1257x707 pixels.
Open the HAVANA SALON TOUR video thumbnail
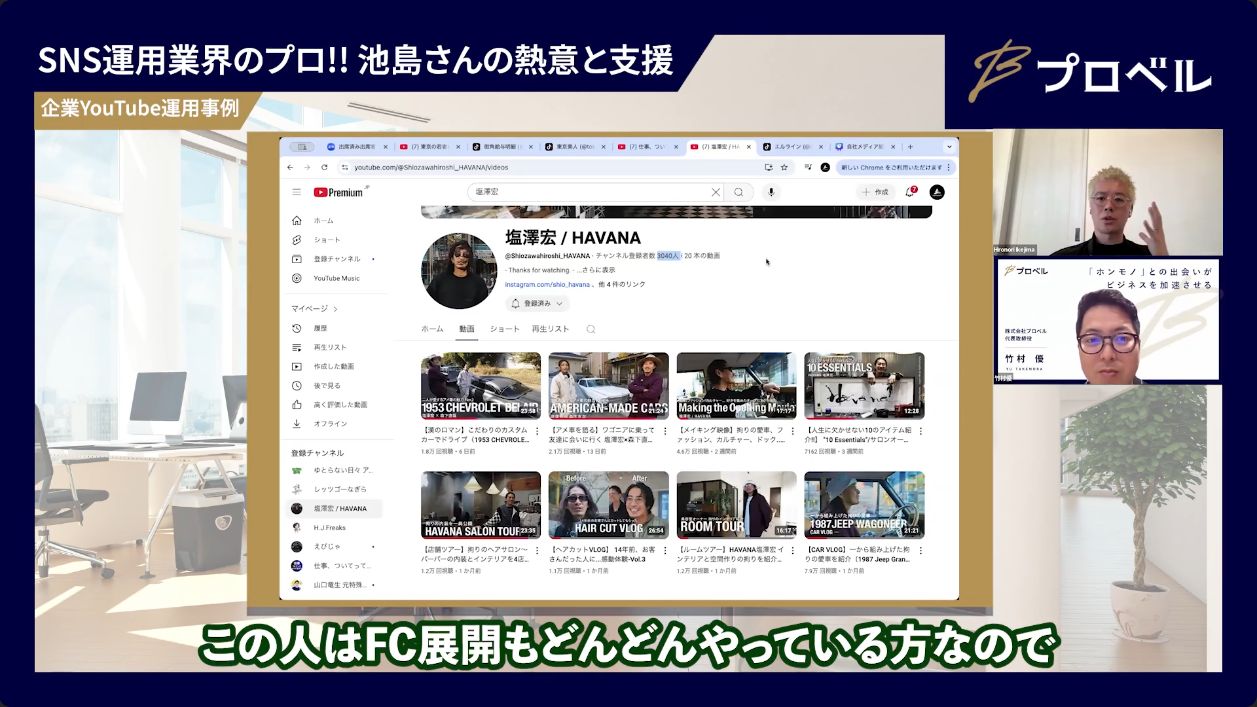481,505
